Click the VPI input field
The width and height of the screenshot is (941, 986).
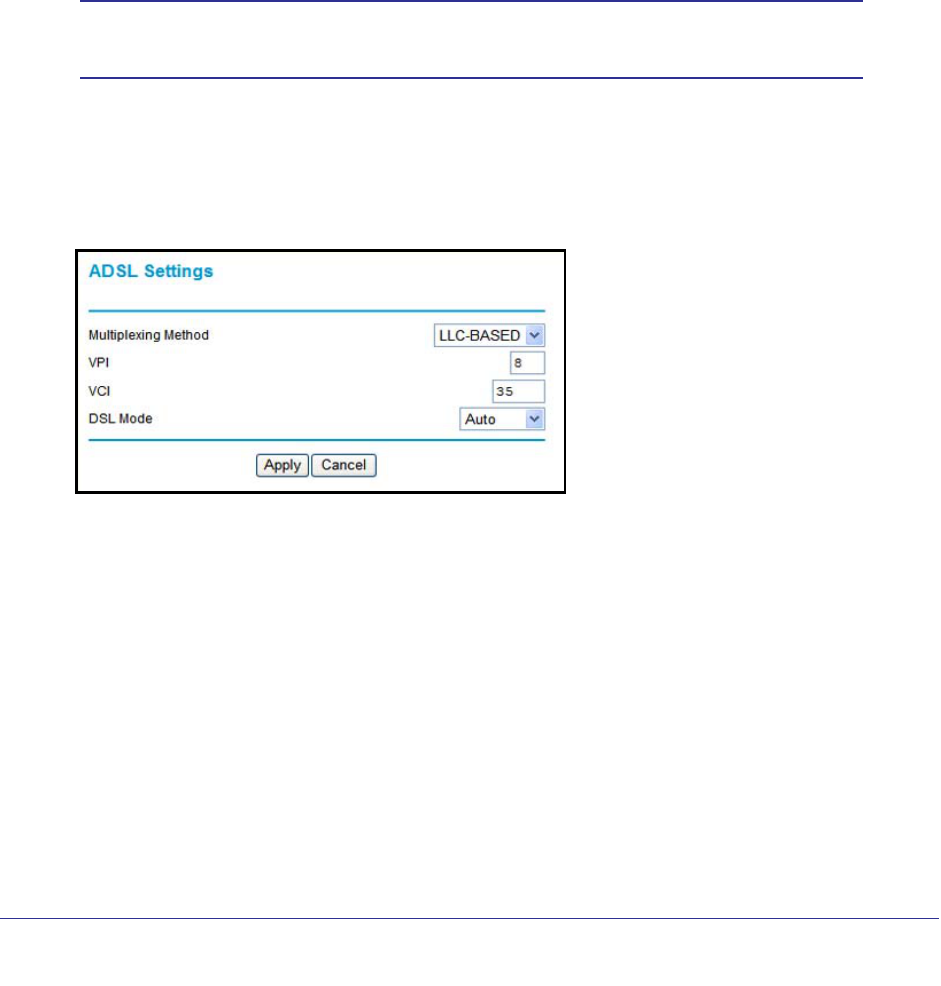pos(528,363)
